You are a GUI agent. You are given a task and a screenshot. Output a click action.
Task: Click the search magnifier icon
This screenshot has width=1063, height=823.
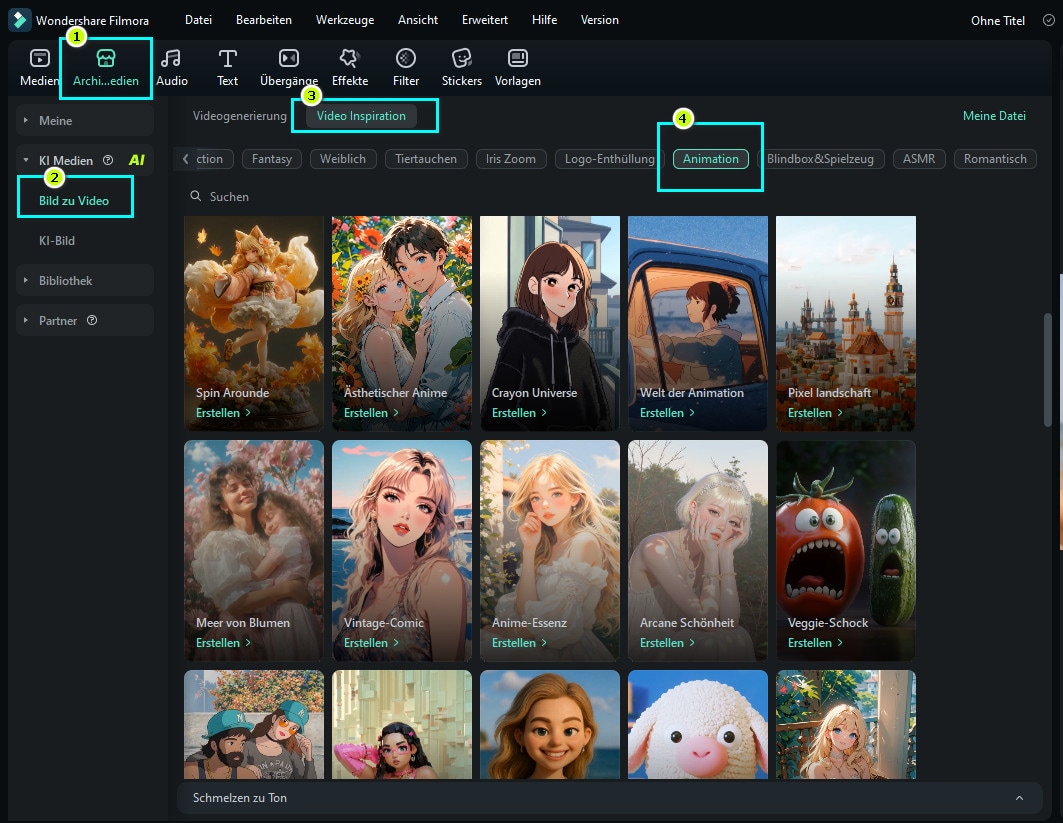click(x=195, y=196)
